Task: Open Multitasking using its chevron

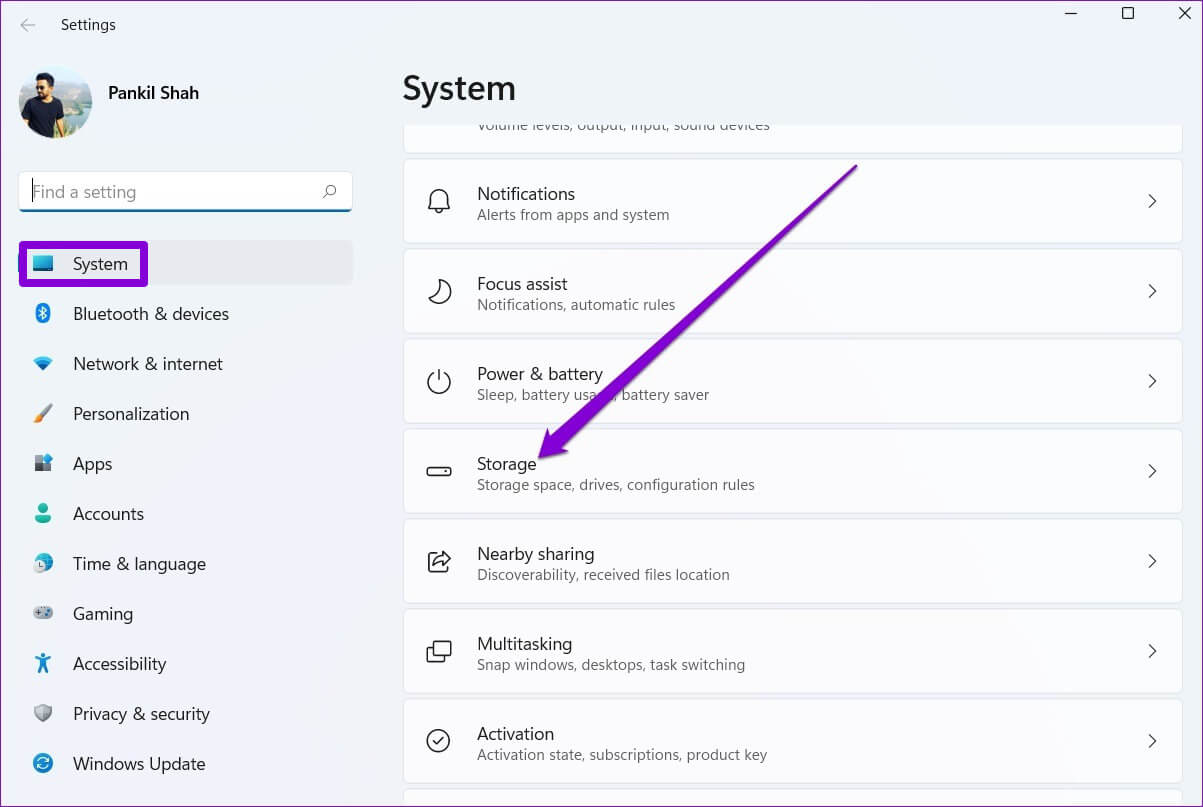Action: tap(1152, 651)
